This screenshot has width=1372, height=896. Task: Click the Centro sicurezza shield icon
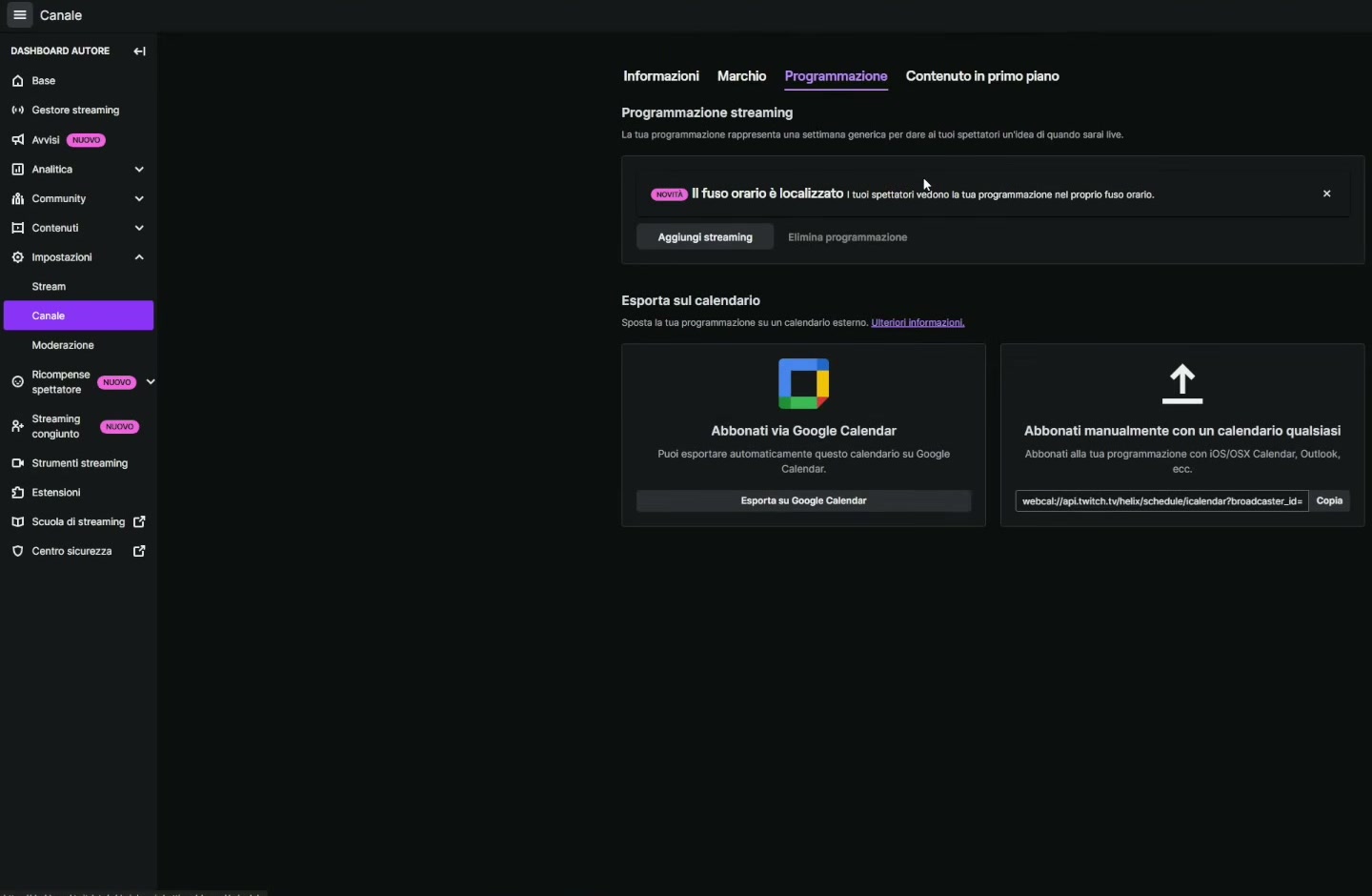coord(17,552)
